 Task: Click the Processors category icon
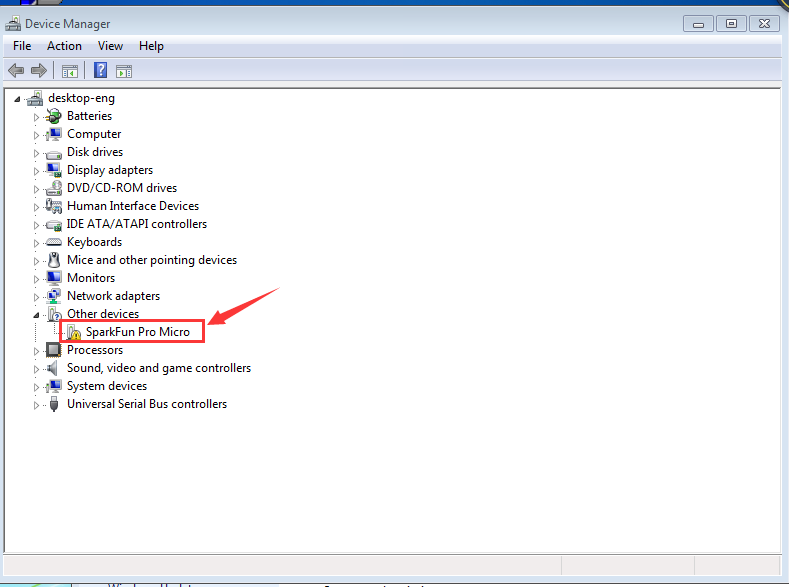pos(53,350)
